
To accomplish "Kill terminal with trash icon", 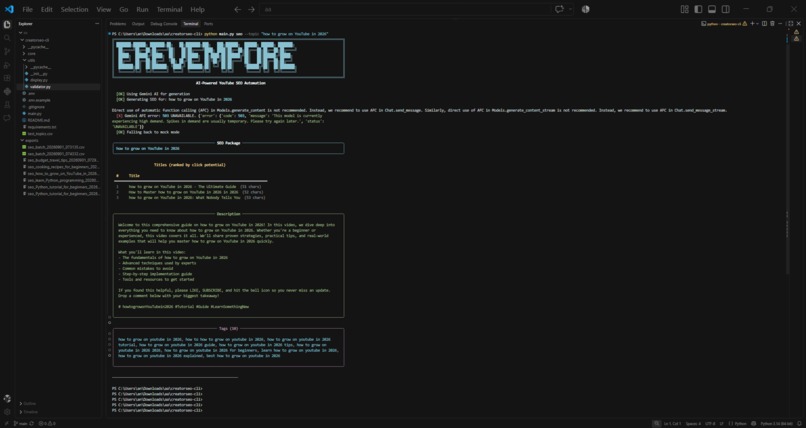I will pos(772,23).
